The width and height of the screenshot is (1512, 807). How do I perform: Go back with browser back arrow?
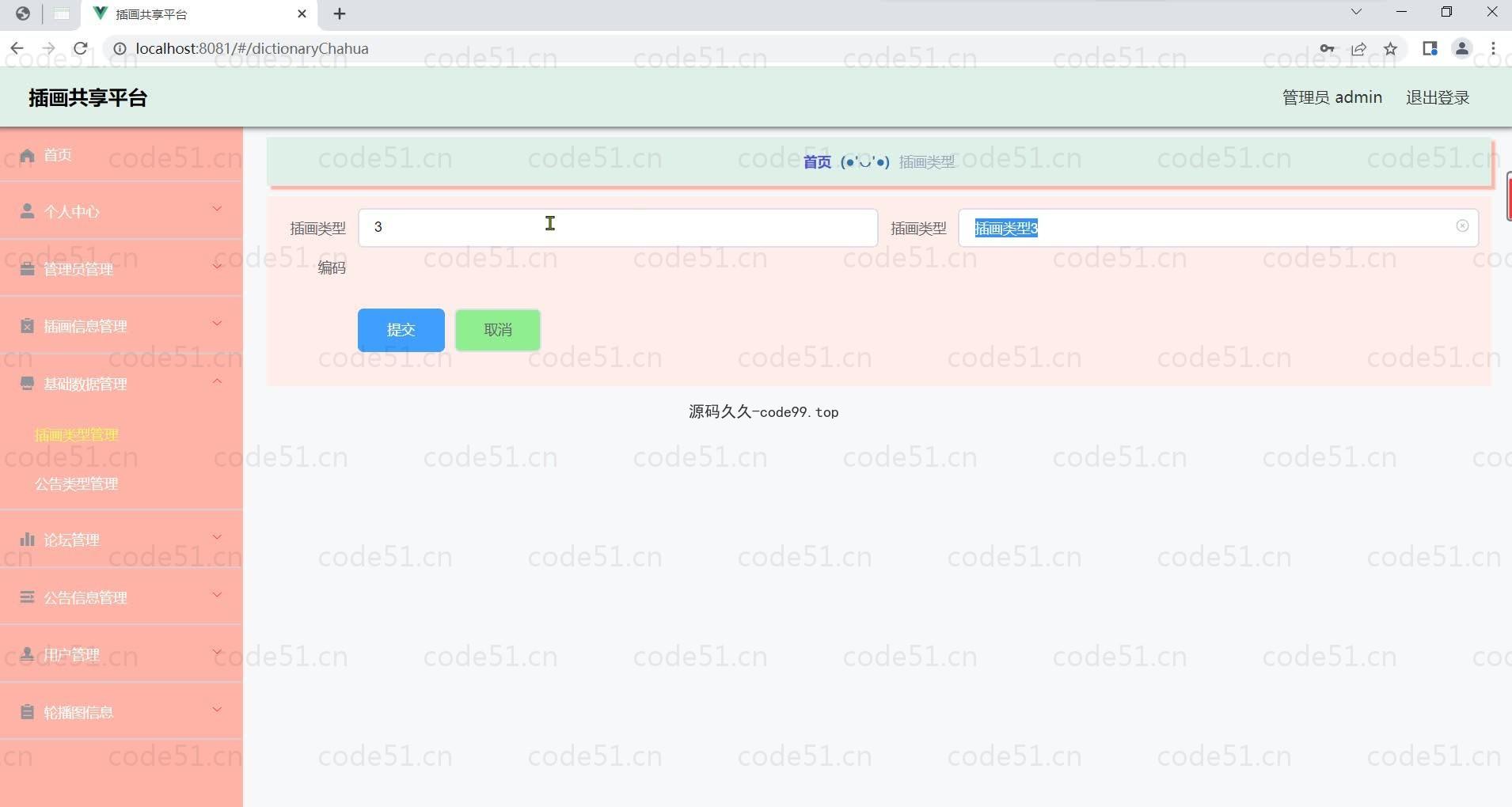coord(17,48)
